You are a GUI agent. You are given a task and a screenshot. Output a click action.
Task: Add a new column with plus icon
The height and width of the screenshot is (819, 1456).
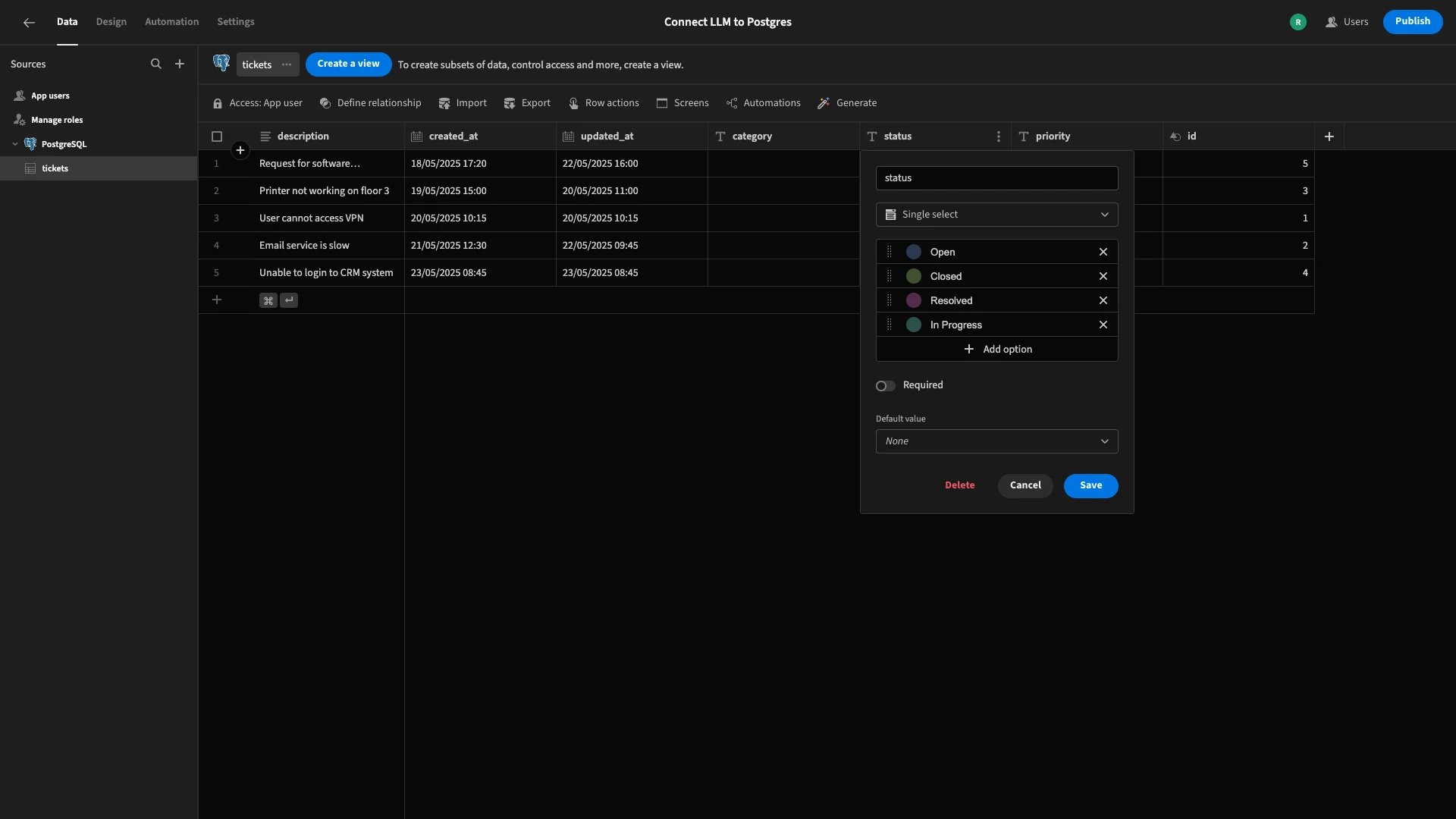coord(1329,136)
